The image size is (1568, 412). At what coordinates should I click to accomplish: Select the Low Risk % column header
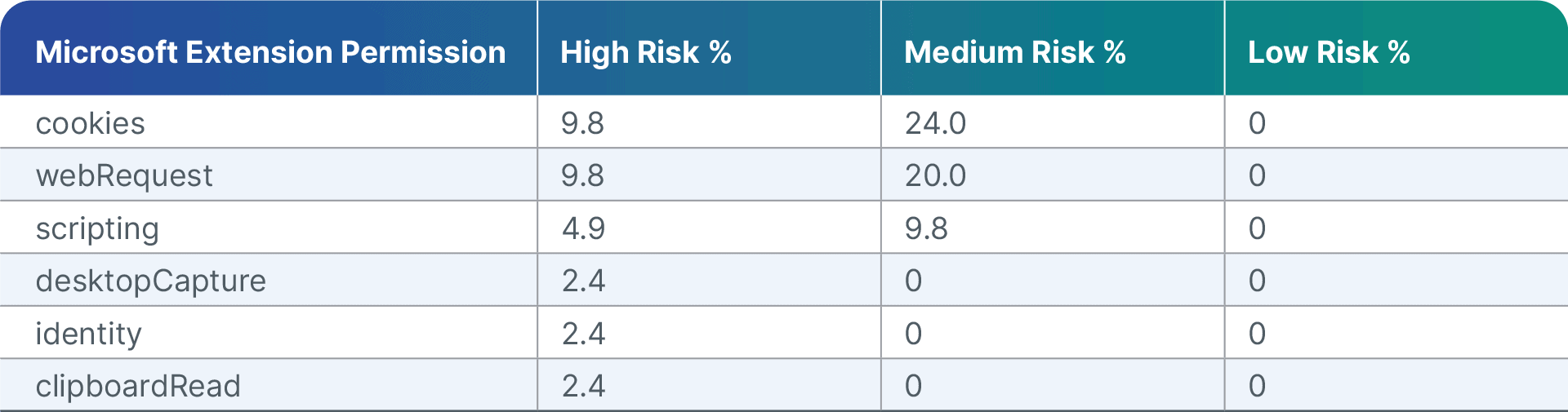pos(1328,52)
